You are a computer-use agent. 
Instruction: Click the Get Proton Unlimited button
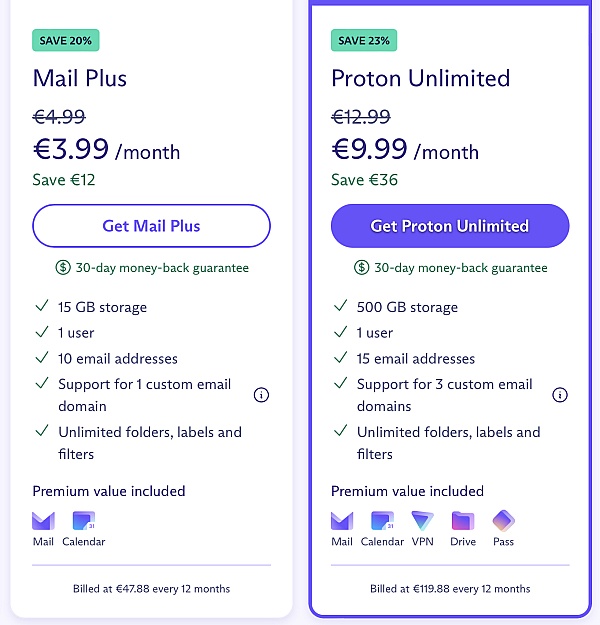coord(450,226)
